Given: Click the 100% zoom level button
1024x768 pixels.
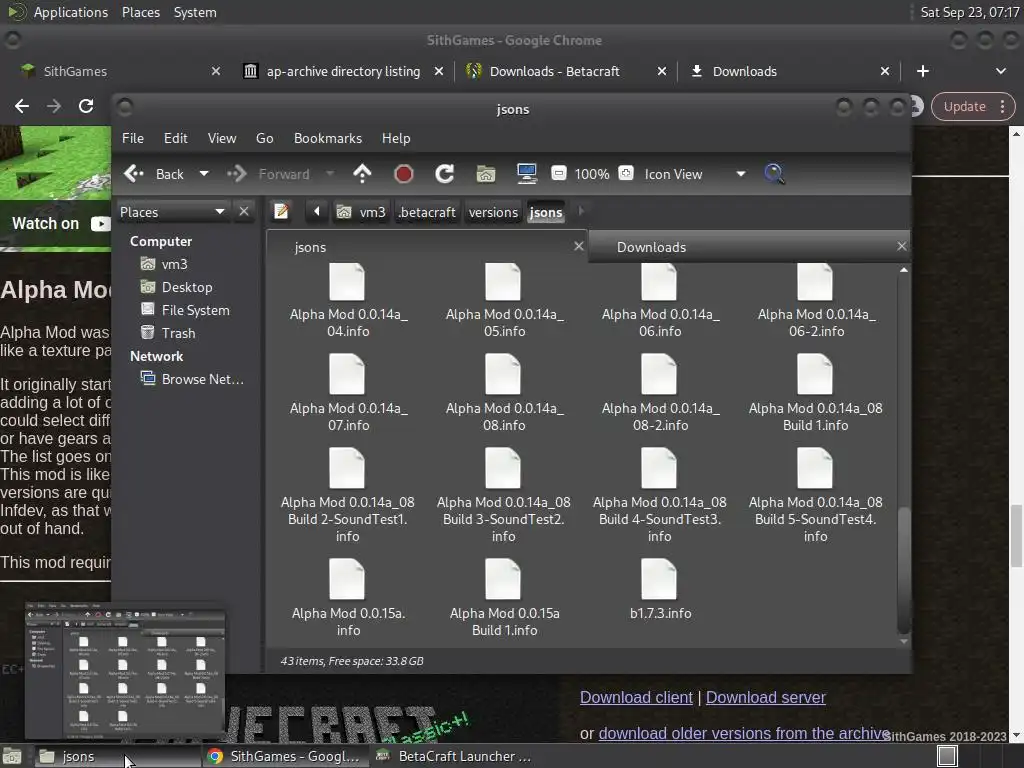Looking at the screenshot, I should tap(592, 174).
